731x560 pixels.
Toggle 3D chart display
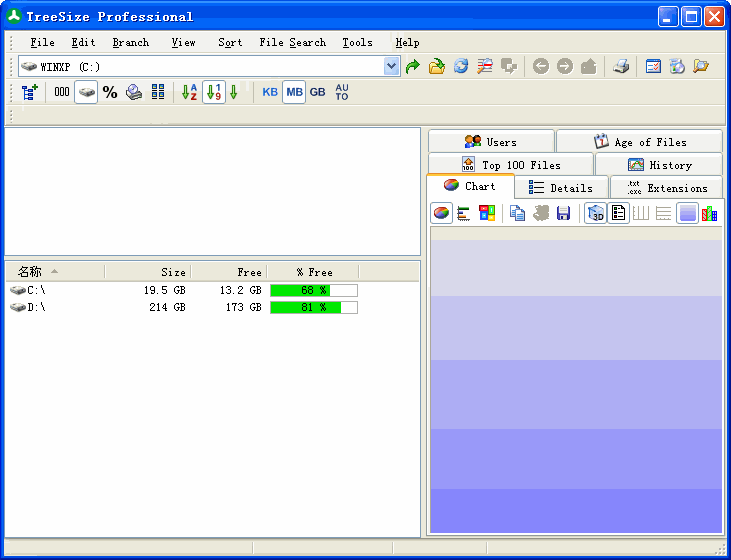[x=595, y=213]
